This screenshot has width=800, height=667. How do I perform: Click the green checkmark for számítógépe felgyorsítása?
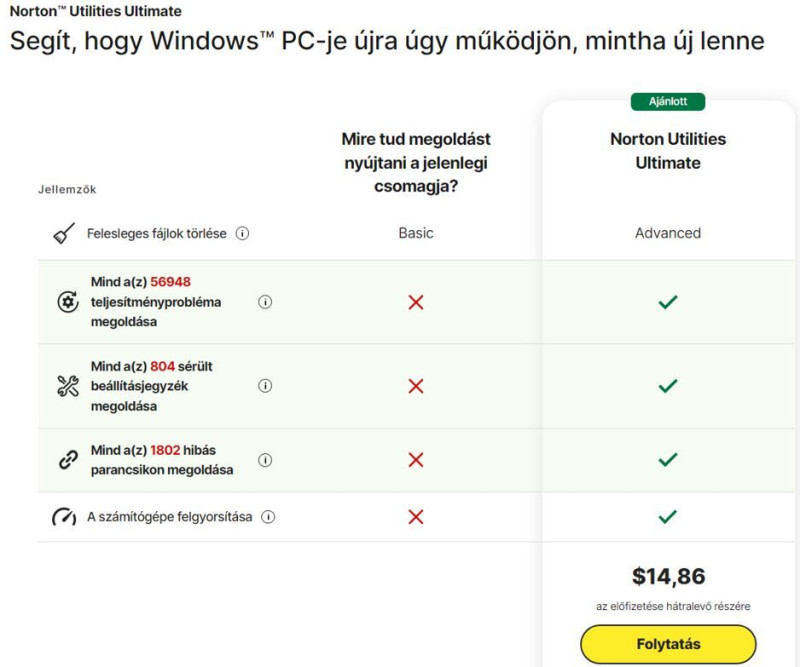tap(668, 516)
